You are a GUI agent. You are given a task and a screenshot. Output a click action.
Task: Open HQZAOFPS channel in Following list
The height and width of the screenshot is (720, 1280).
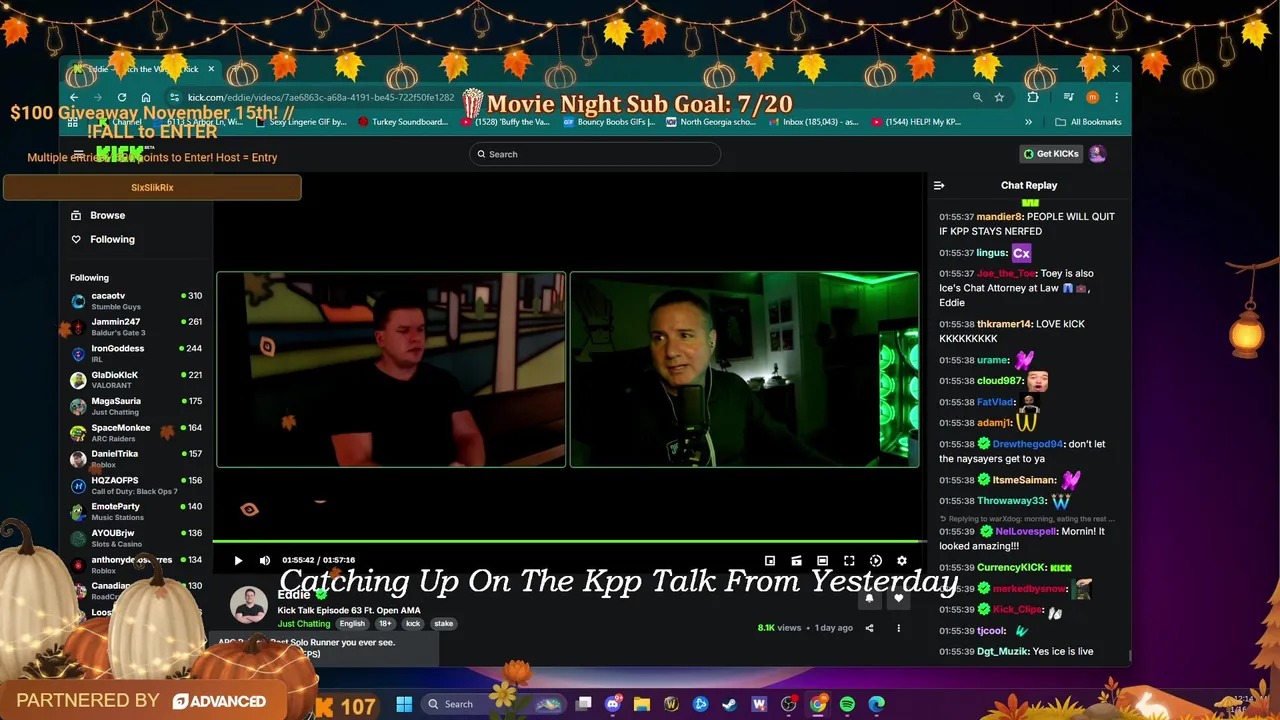point(136,485)
